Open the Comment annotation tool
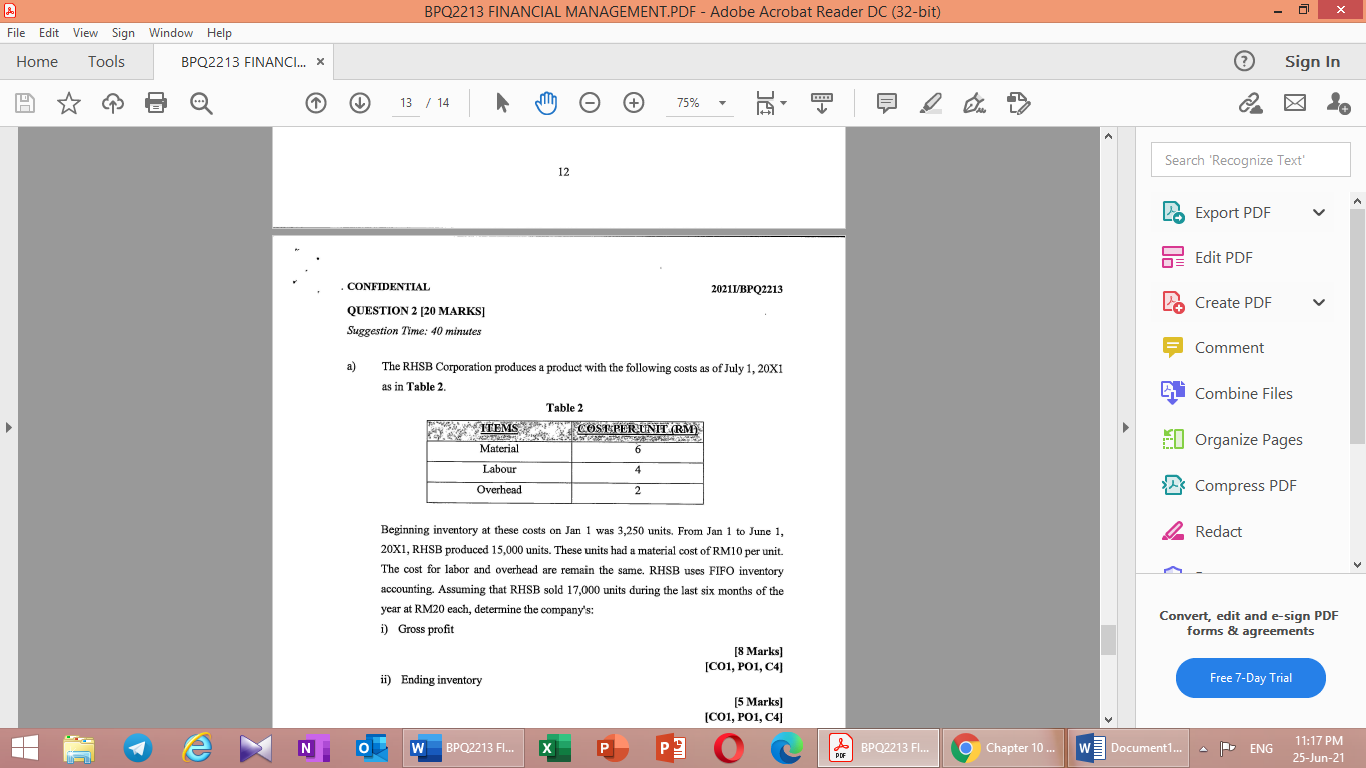Image resolution: width=1366 pixels, height=768 pixels. pyautogui.click(x=885, y=103)
